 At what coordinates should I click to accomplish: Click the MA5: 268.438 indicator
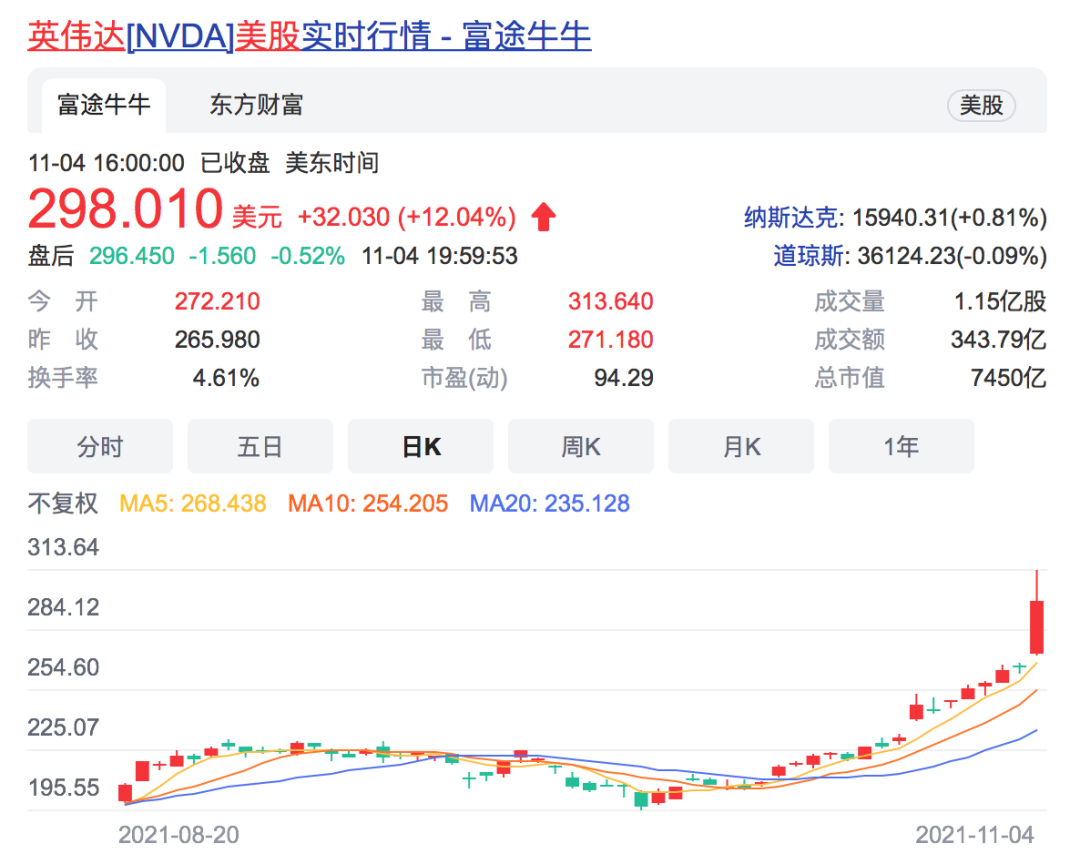pos(193,503)
